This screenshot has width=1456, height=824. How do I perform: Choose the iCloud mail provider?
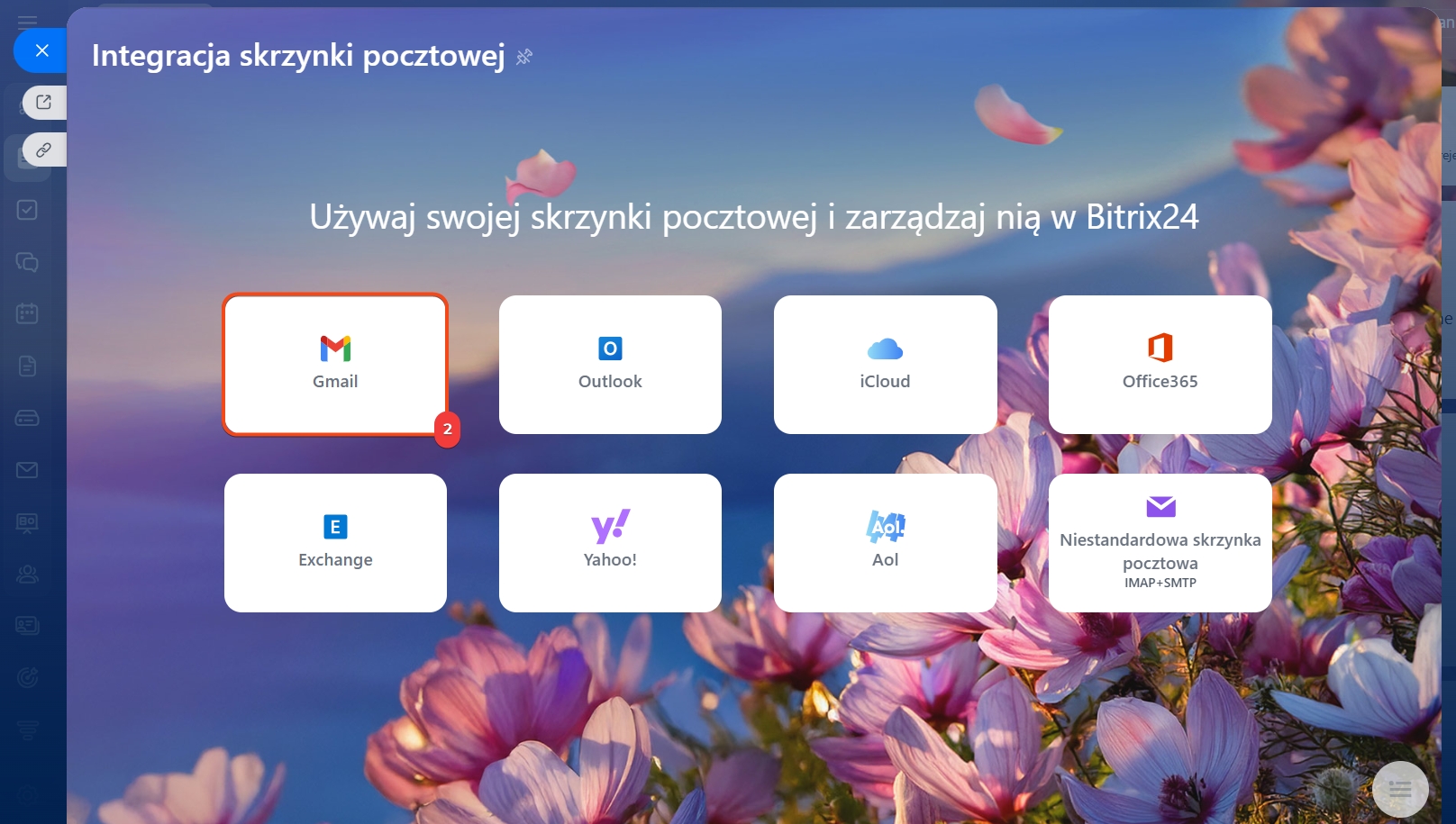(885, 365)
